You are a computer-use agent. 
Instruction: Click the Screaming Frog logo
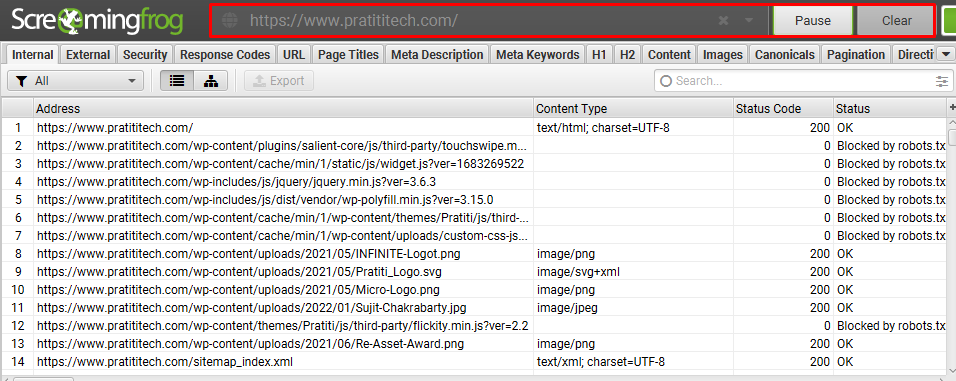pyautogui.click(x=97, y=20)
